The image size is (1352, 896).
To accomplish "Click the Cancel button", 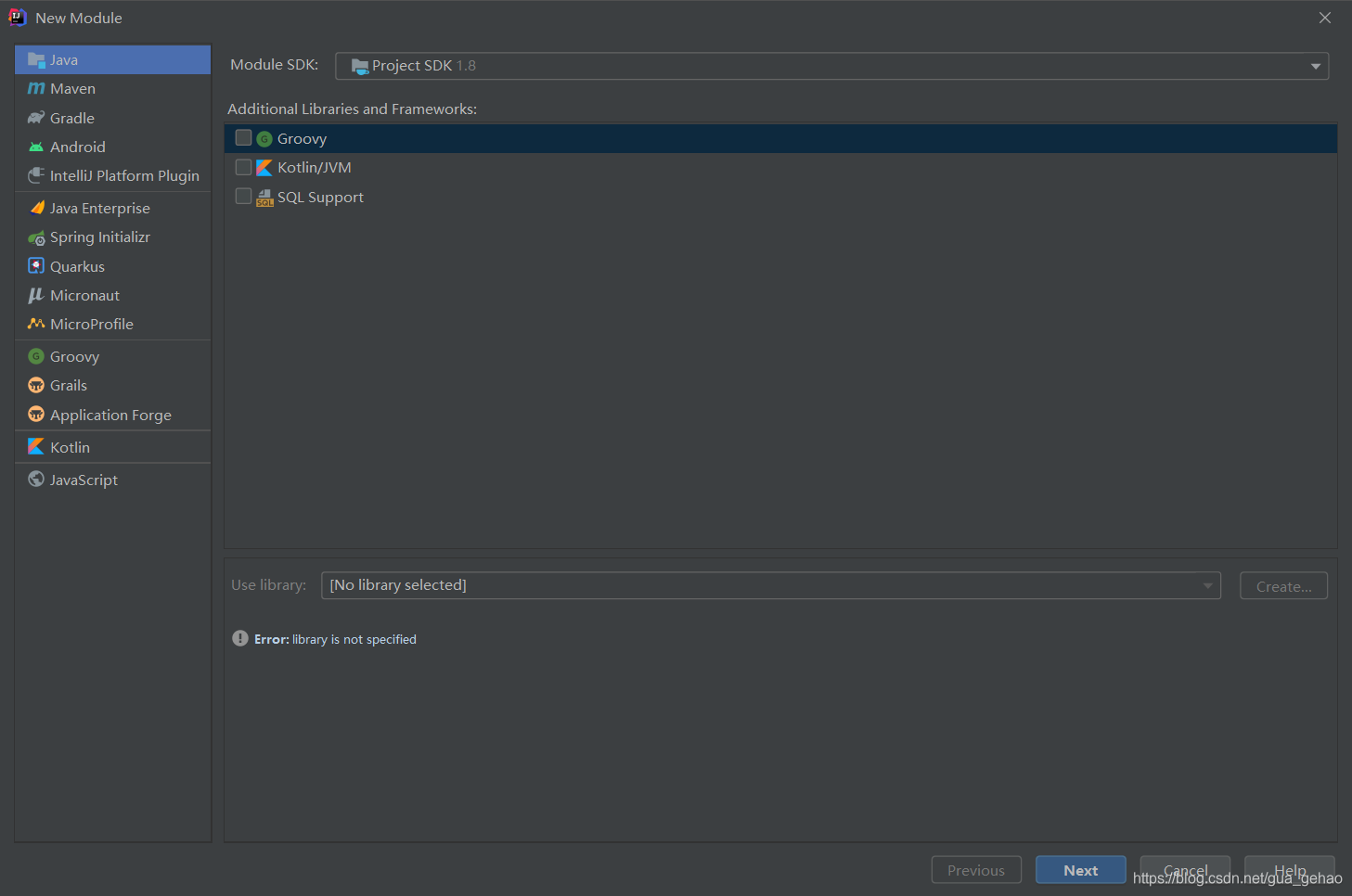I will (1185, 870).
